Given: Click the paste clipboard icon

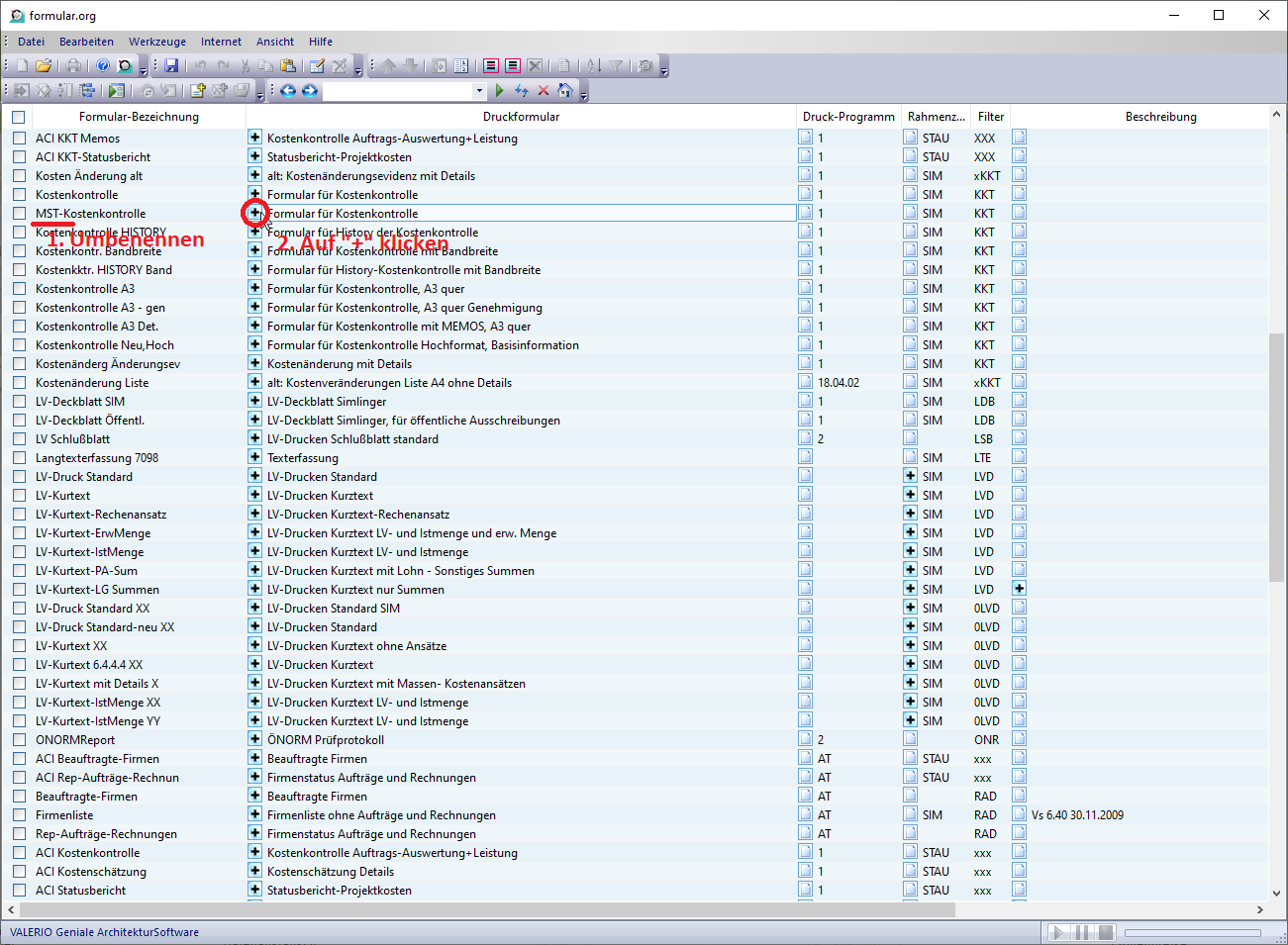Looking at the screenshot, I should coord(288,66).
